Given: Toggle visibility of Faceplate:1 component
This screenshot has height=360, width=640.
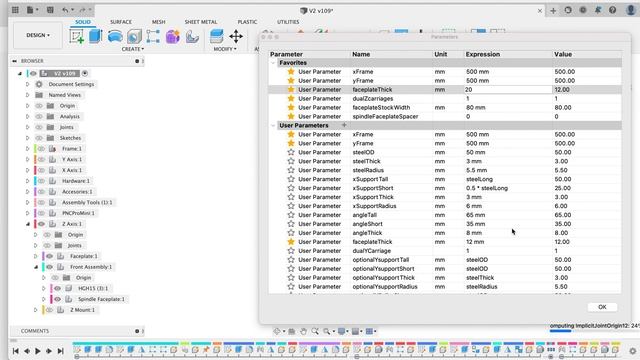Looking at the screenshot, I should click(49, 256).
